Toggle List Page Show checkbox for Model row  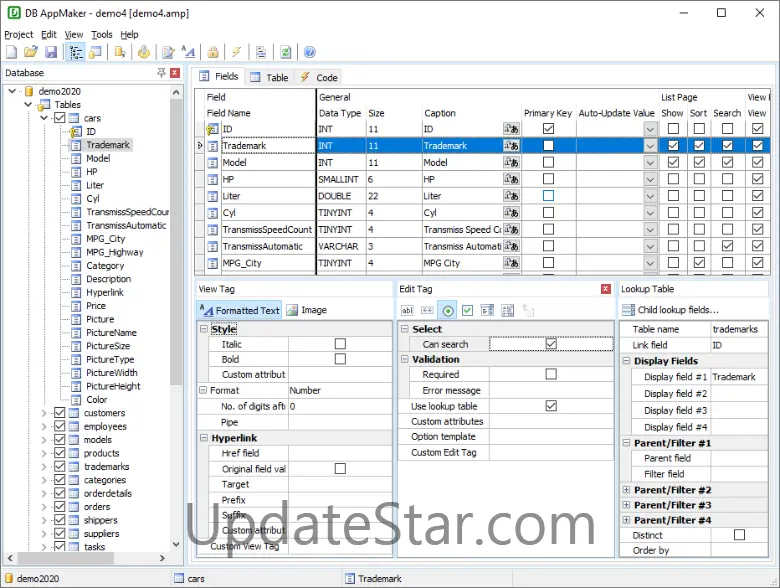[x=673, y=162]
